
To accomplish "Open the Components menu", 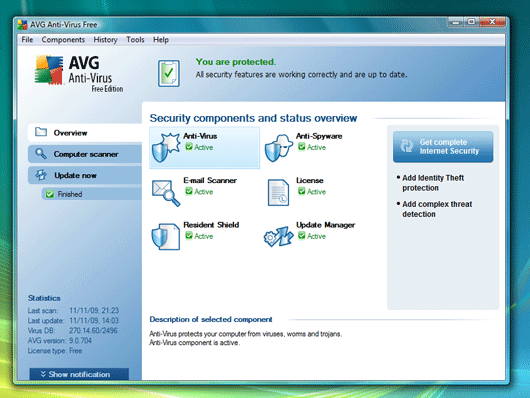I will tap(63, 40).
